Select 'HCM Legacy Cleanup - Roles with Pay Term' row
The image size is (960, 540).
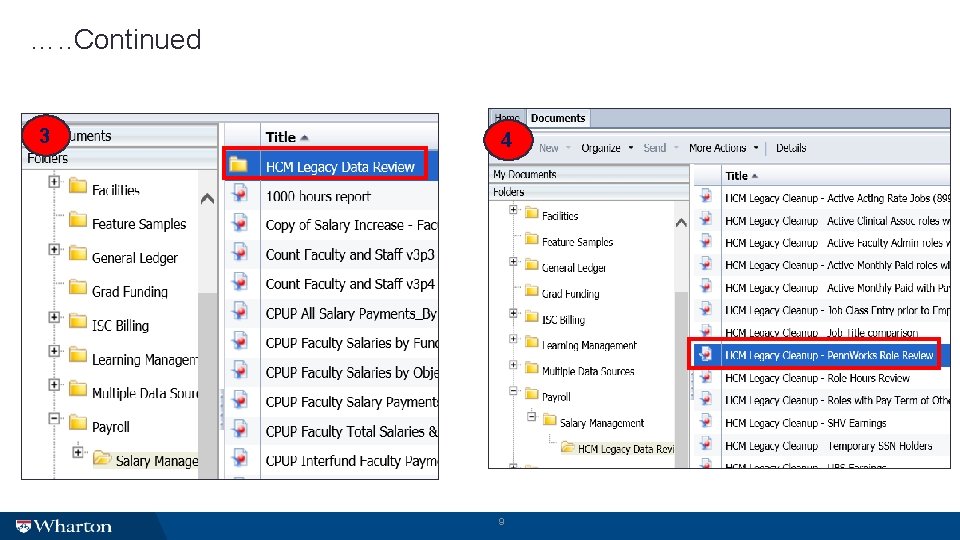click(822, 400)
